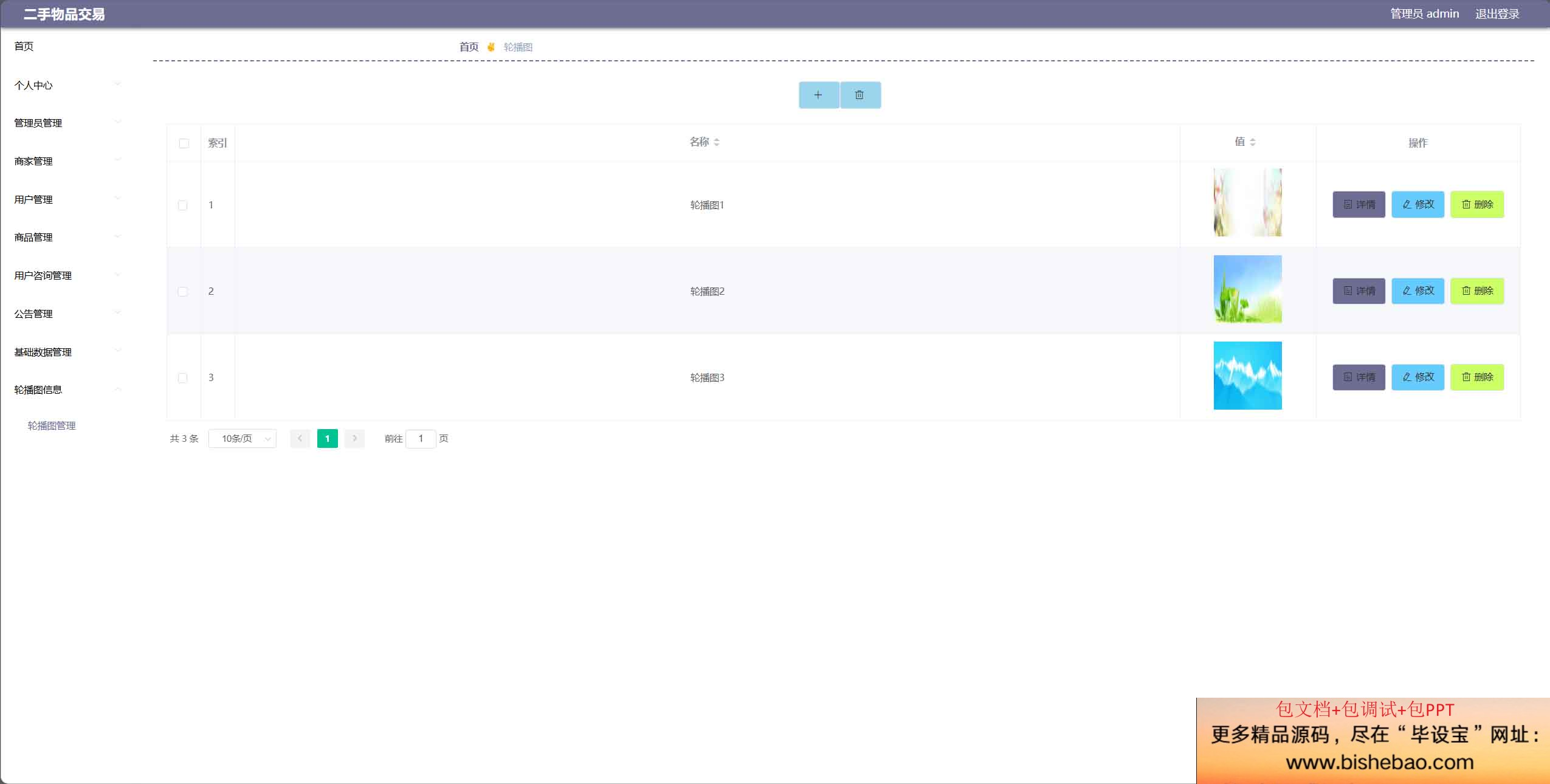Click 删除 for 轮播图1

tap(1477, 204)
